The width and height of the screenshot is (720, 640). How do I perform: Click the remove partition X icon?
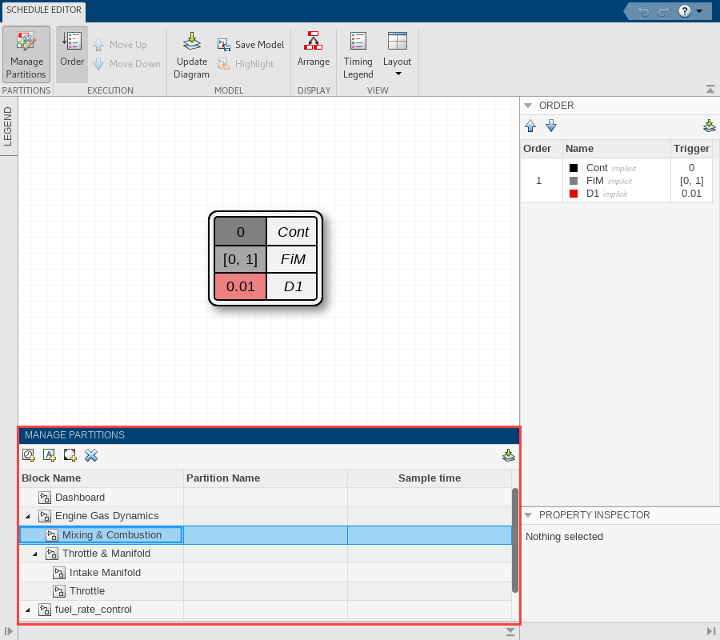tap(91, 455)
